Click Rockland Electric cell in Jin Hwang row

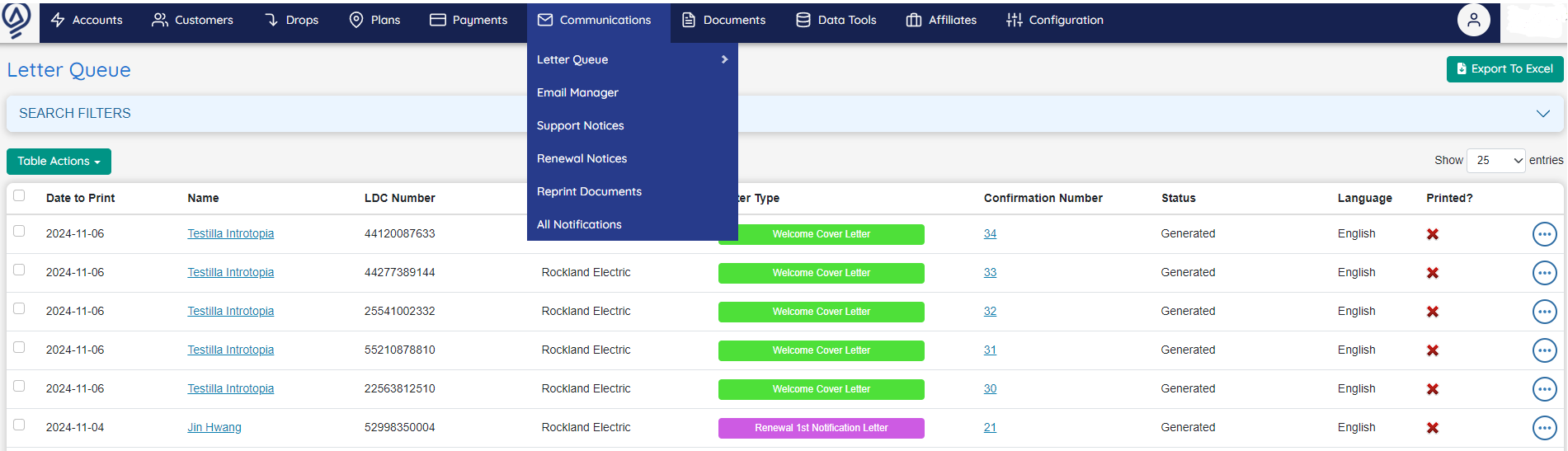pyautogui.click(x=586, y=427)
